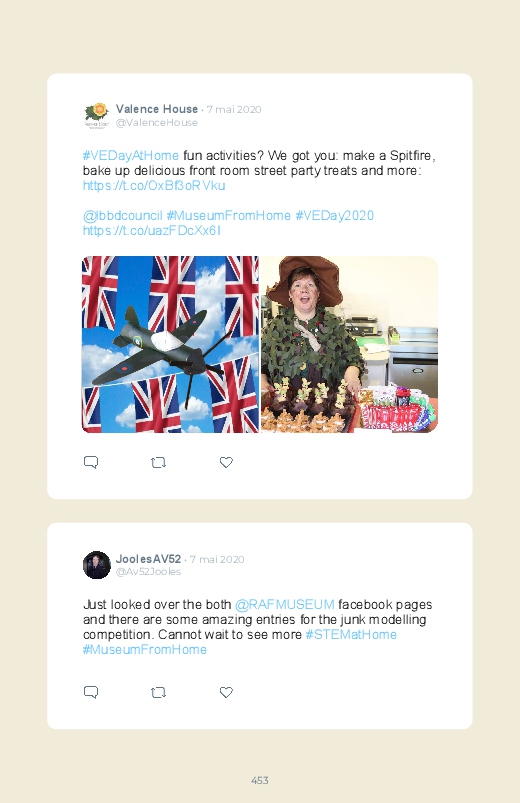Image resolution: width=520 pixels, height=803 pixels.
Task: Open #MuseumFromHome hashtag in JoolesAV52 tweet
Action: tap(144, 649)
